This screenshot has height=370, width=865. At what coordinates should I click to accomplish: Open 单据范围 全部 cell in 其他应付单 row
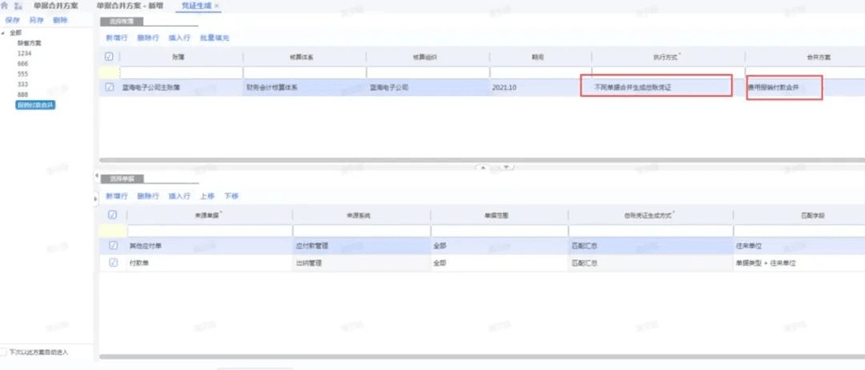click(x=499, y=246)
